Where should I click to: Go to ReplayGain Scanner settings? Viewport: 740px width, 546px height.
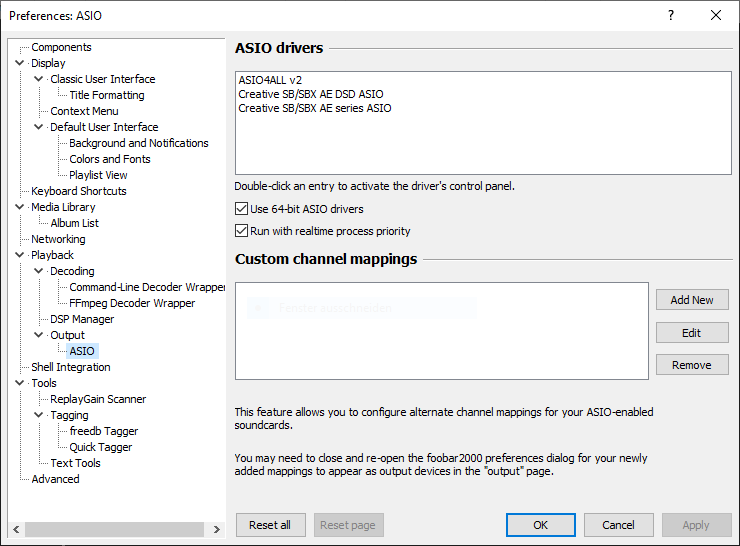coord(98,399)
